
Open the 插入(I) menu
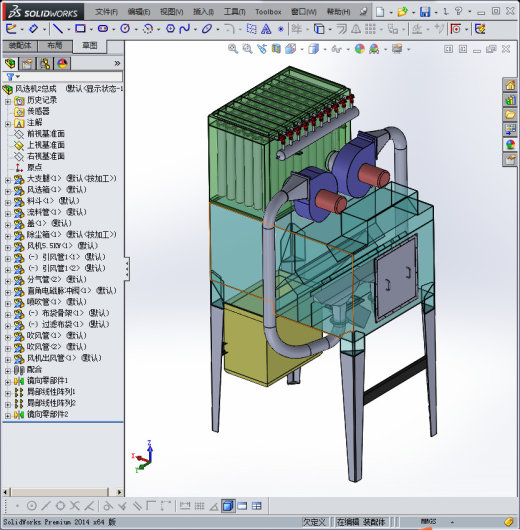[203, 12]
